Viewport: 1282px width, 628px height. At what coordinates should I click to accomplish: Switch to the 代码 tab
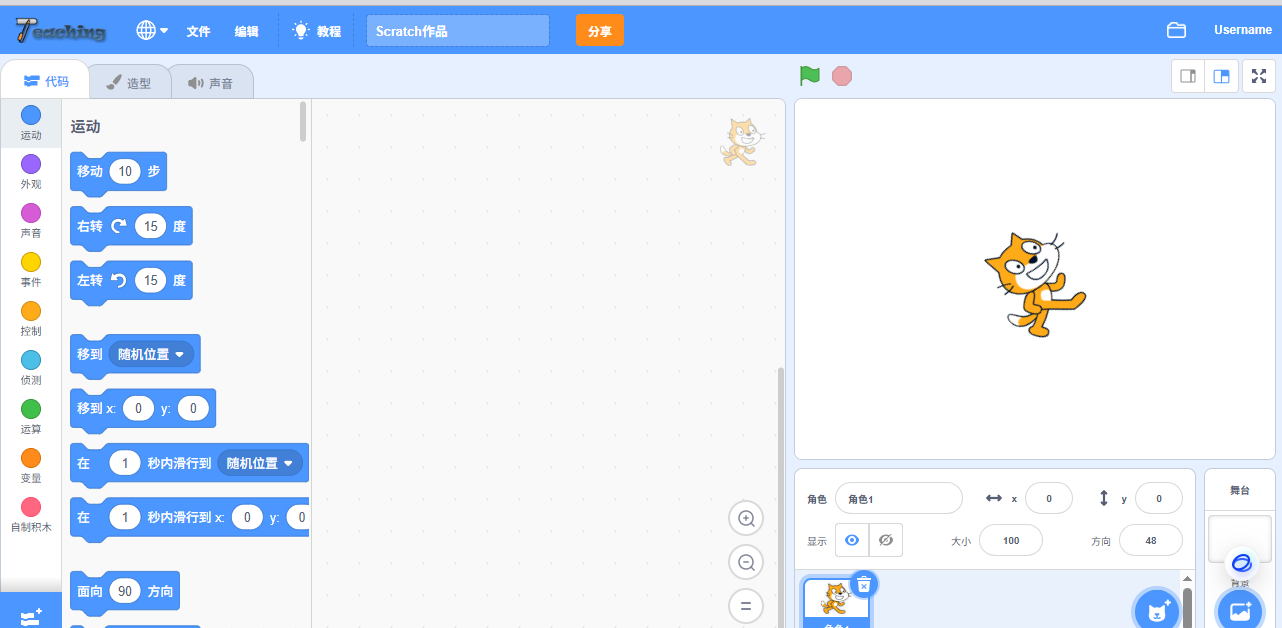tap(46, 81)
